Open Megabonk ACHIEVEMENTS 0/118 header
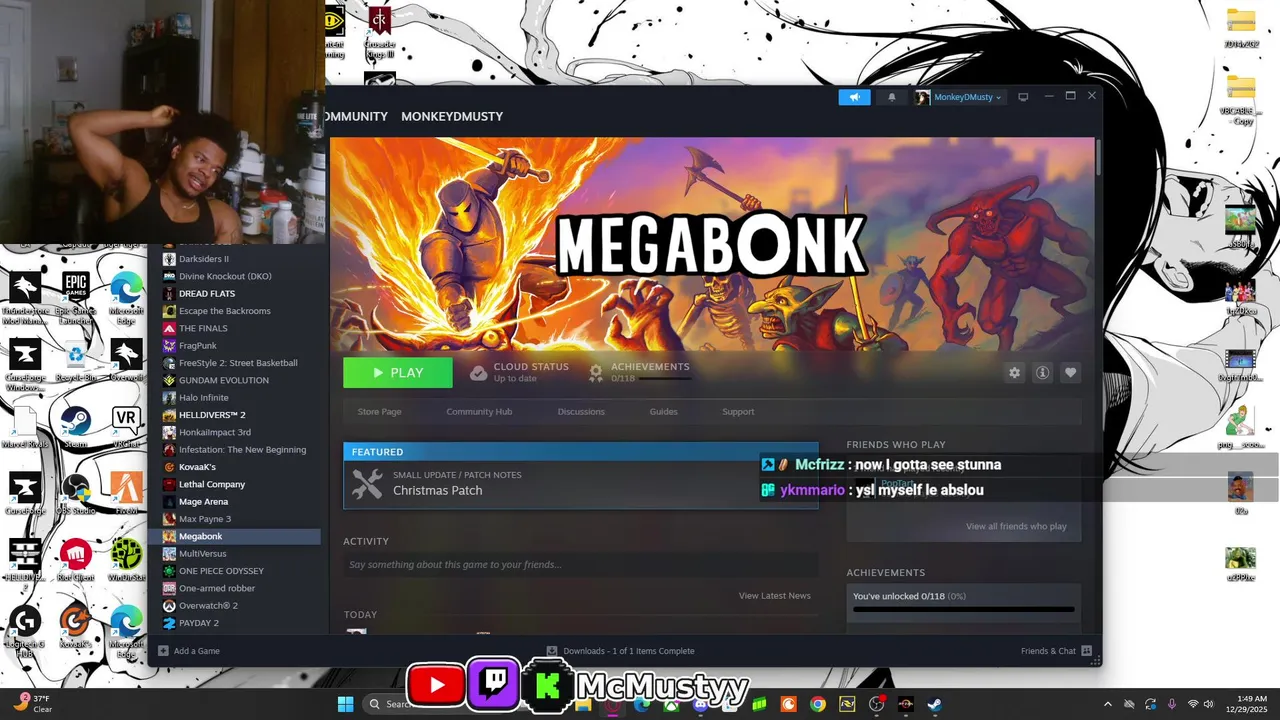Viewport: 1280px width, 720px height. click(640, 372)
